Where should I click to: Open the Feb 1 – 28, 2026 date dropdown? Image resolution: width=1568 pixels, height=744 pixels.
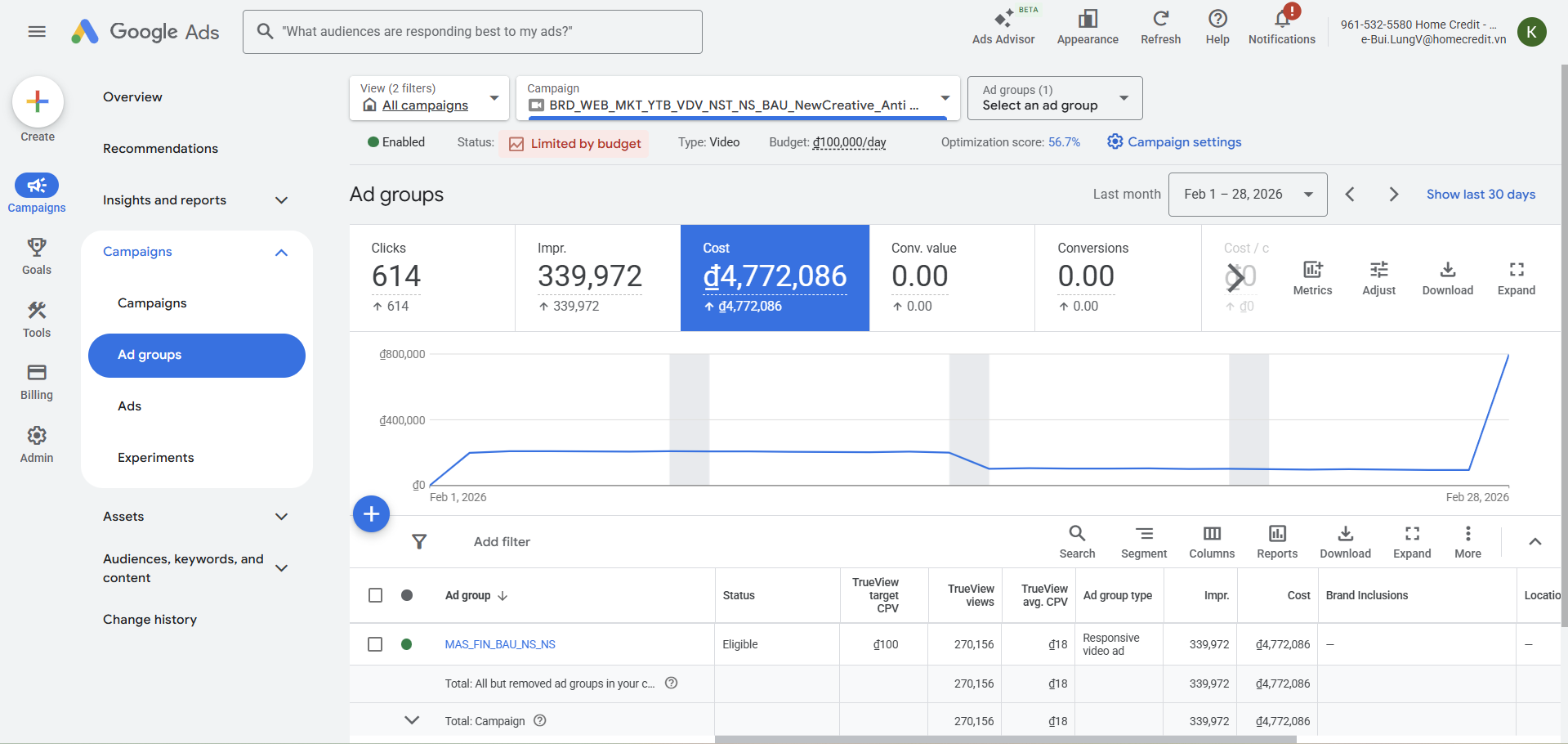click(x=1247, y=195)
